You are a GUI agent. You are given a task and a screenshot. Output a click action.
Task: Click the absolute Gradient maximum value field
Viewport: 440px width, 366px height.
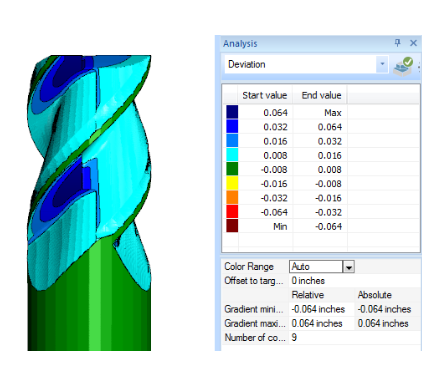tap(387, 323)
